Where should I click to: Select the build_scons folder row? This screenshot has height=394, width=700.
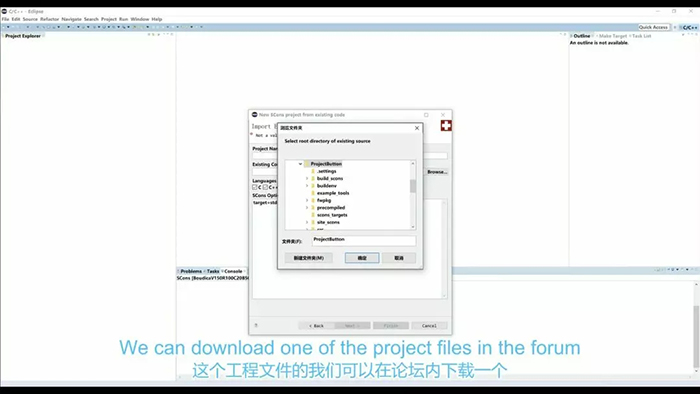(330, 178)
